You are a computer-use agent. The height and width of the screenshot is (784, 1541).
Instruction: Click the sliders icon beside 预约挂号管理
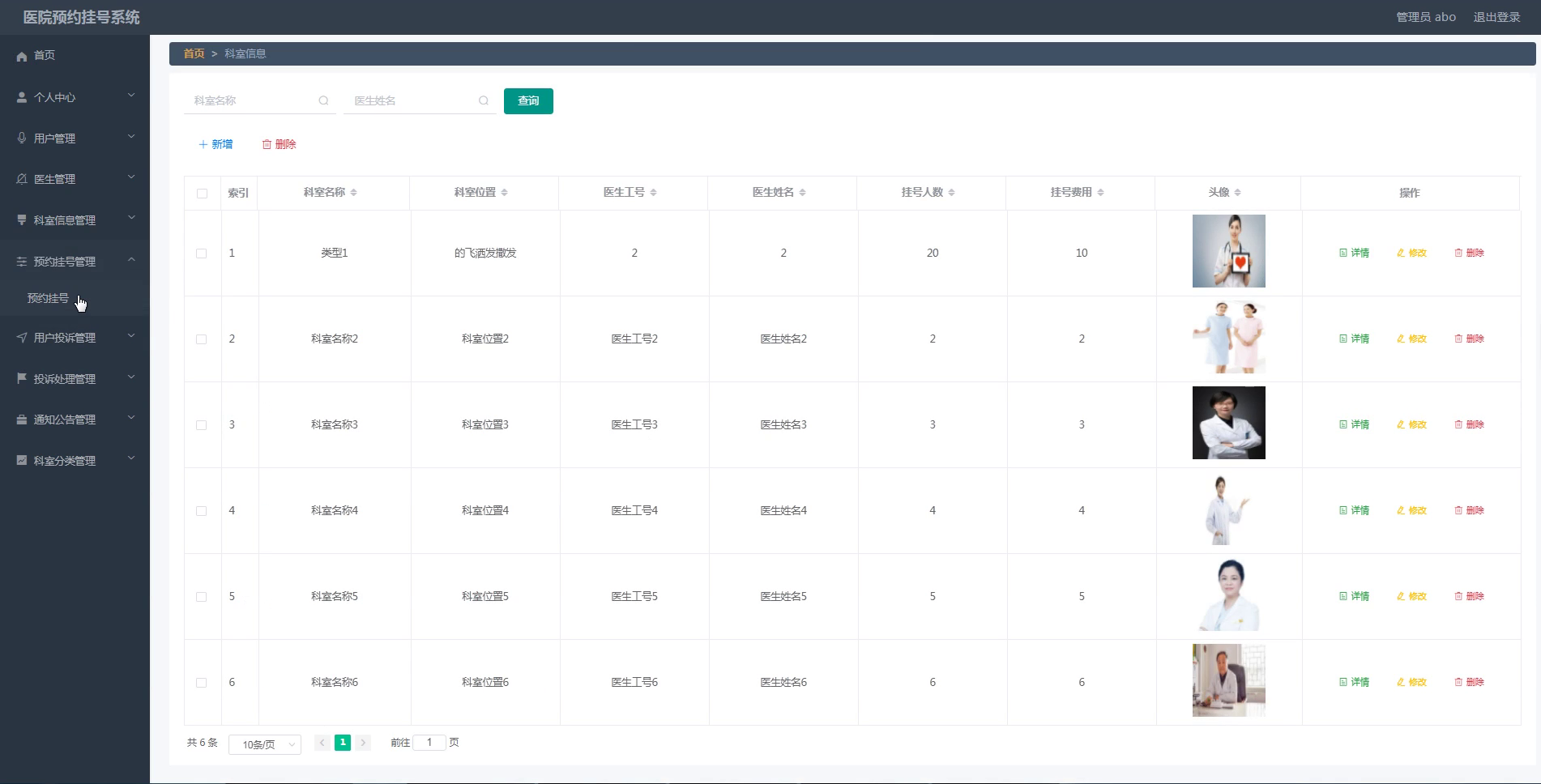(x=22, y=262)
